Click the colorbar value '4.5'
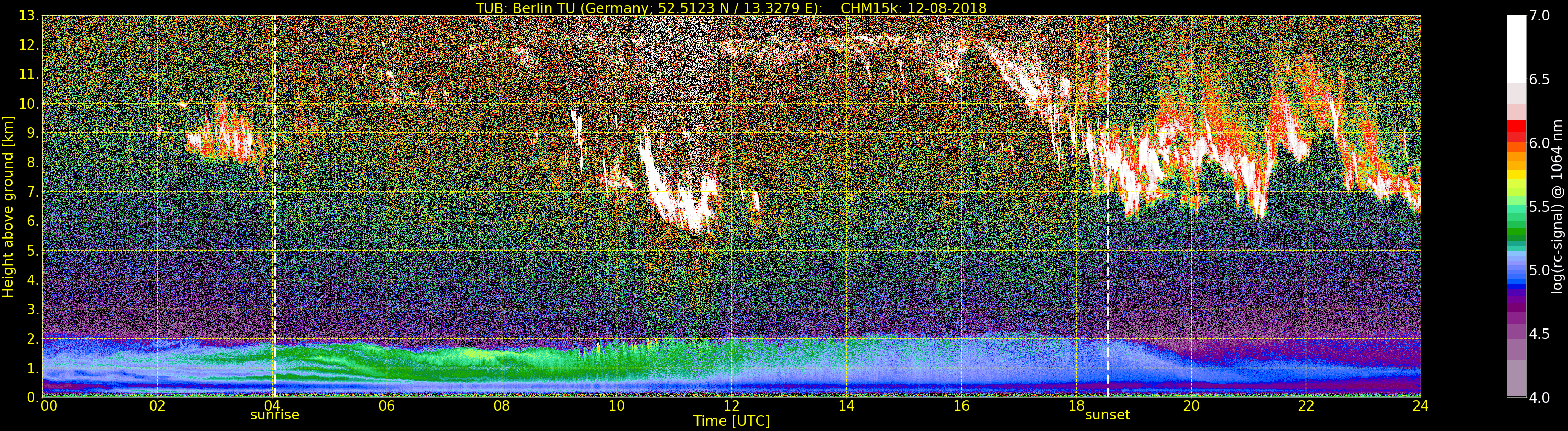Screen dimensions: 1568x431 (1539, 334)
